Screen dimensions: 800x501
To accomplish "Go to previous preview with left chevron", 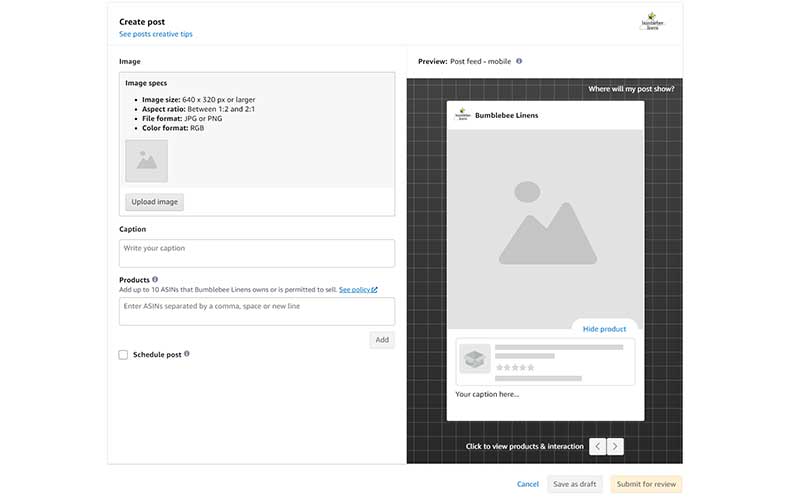I will [597, 446].
